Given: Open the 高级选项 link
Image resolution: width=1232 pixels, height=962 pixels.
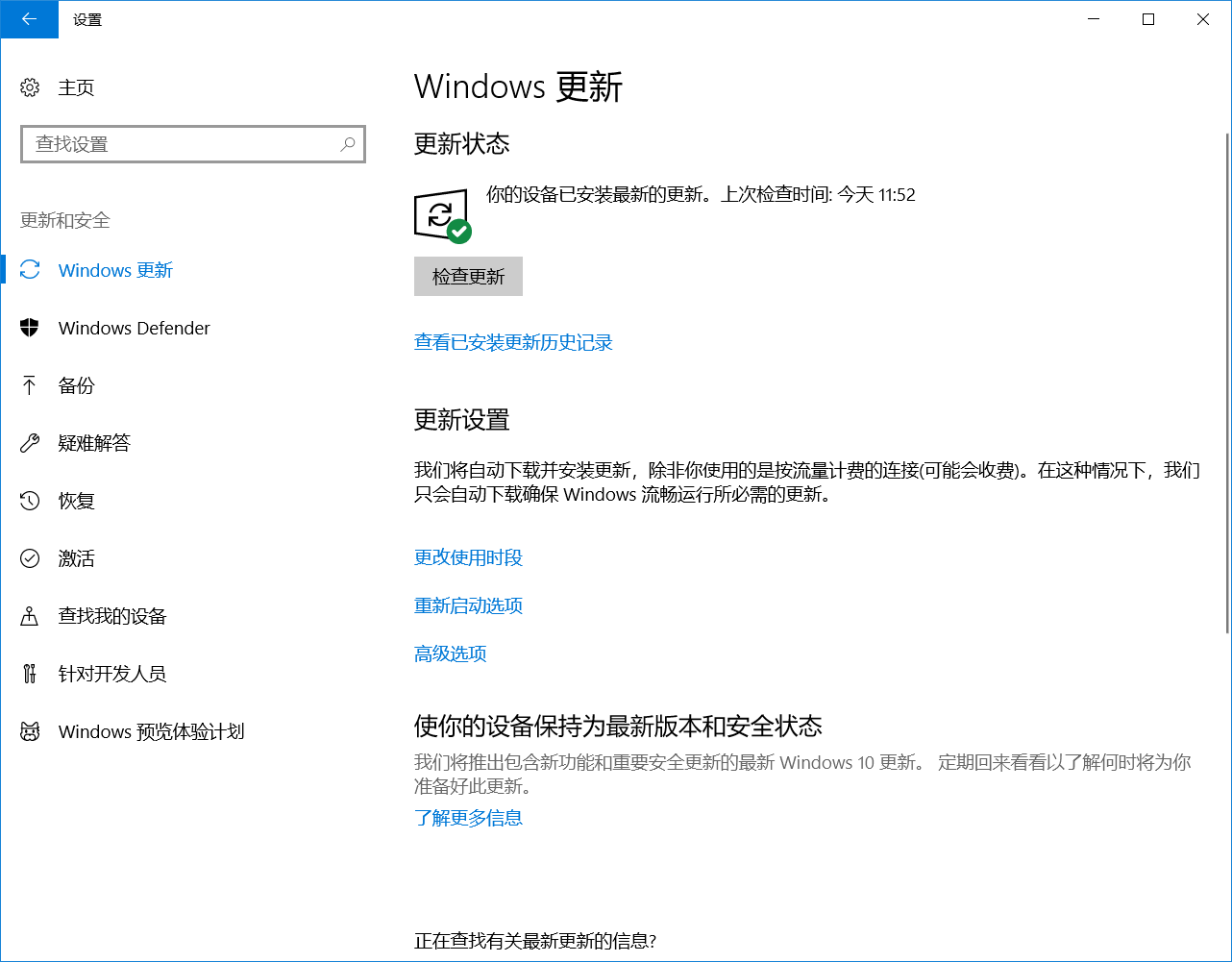Looking at the screenshot, I should click(x=450, y=654).
